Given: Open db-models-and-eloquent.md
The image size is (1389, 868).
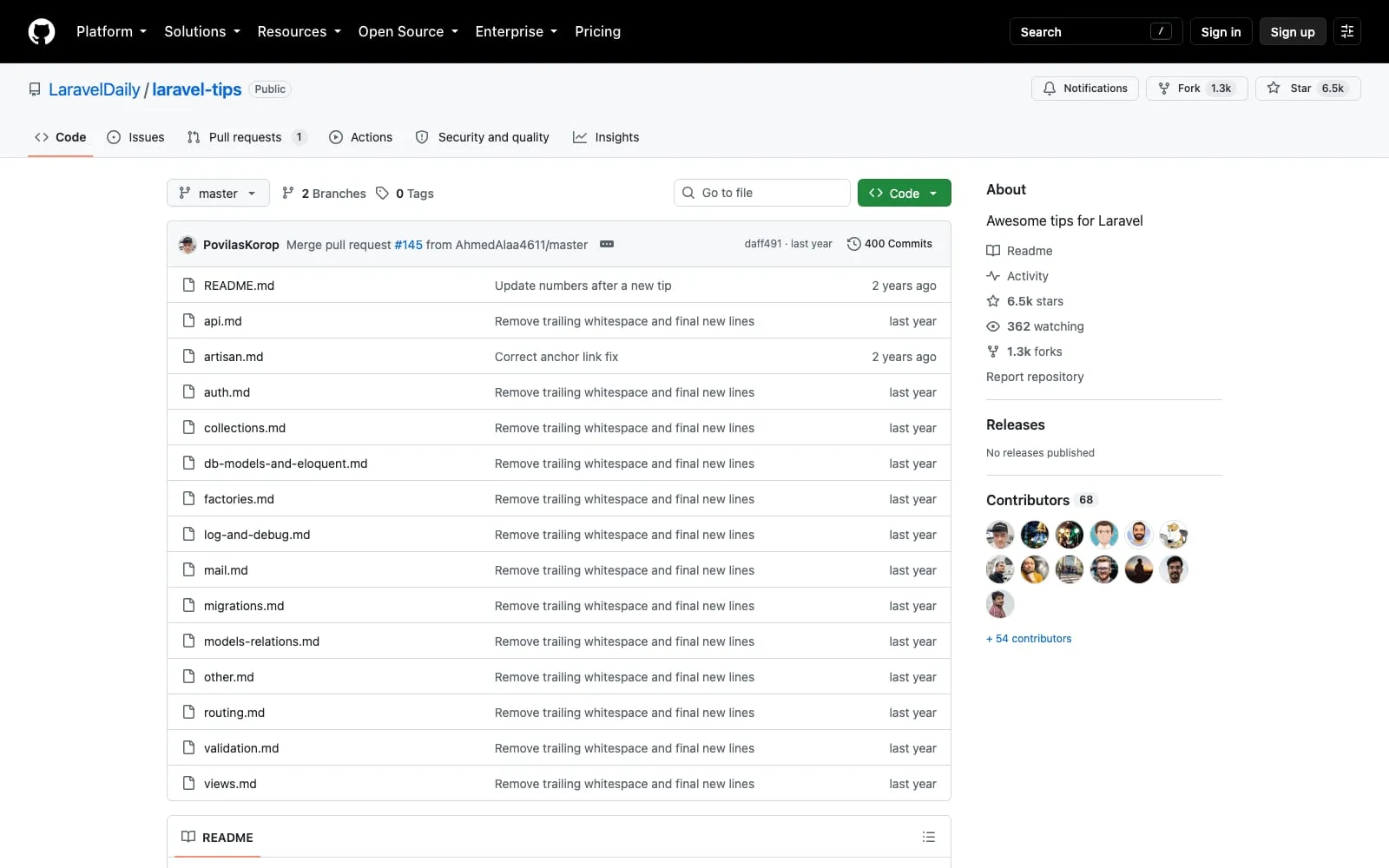Looking at the screenshot, I should click(x=286, y=464).
